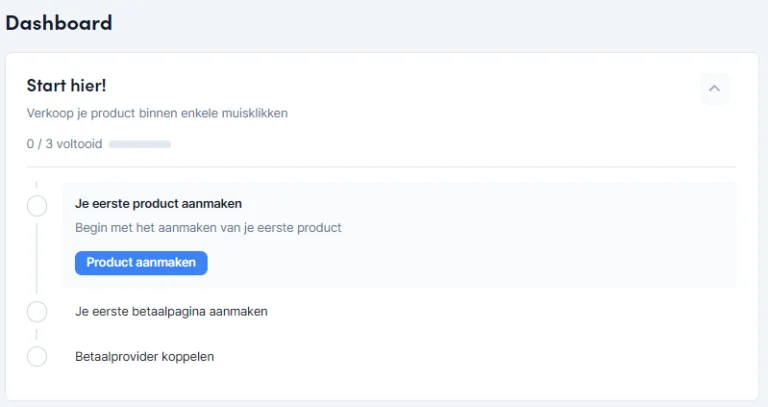The width and height of the screenshot is (768, 407).
Task: Expand the Je eerste betaalpagina aanmaken step
Action: point(171,311)
